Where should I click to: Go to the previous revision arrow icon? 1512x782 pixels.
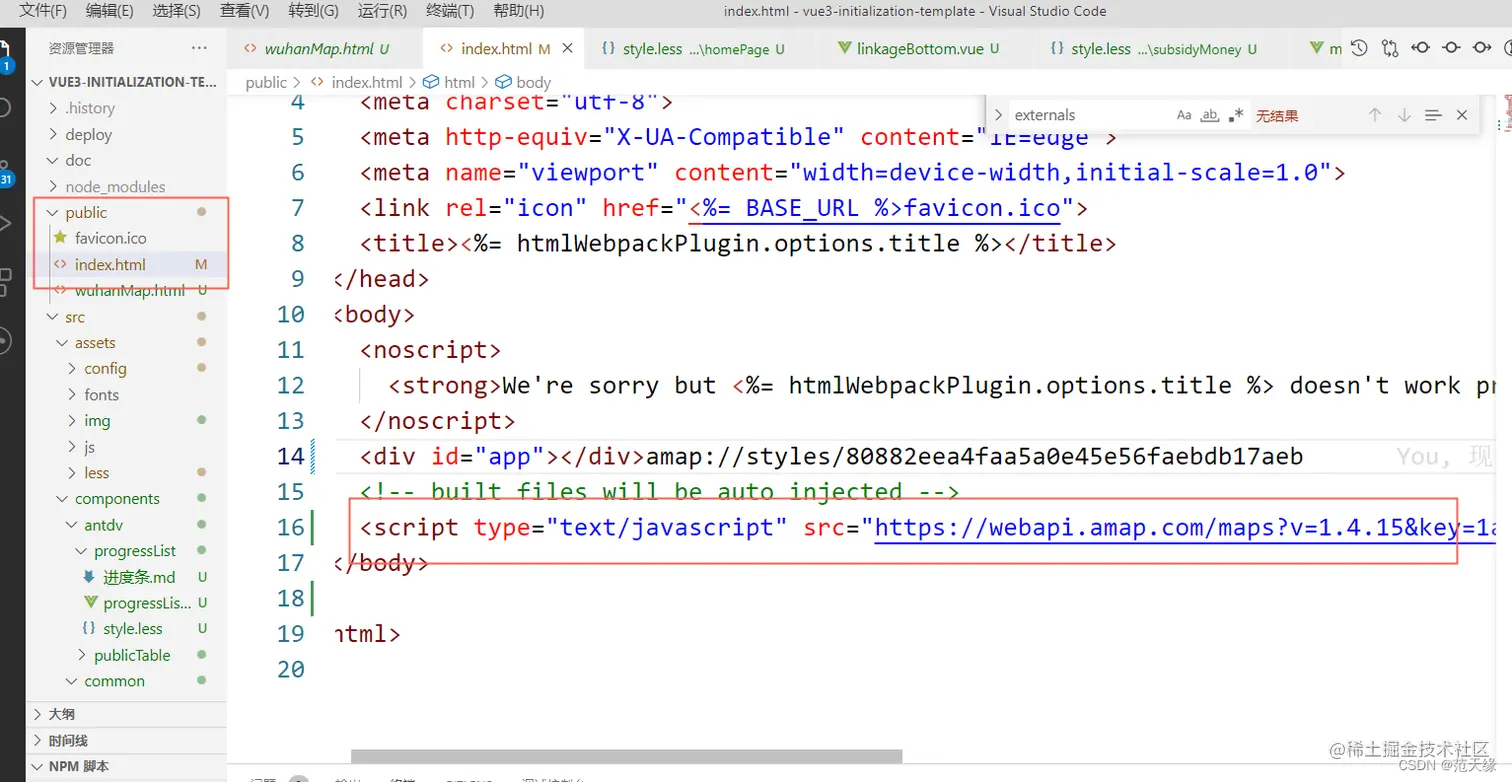tap(1420, 48)
